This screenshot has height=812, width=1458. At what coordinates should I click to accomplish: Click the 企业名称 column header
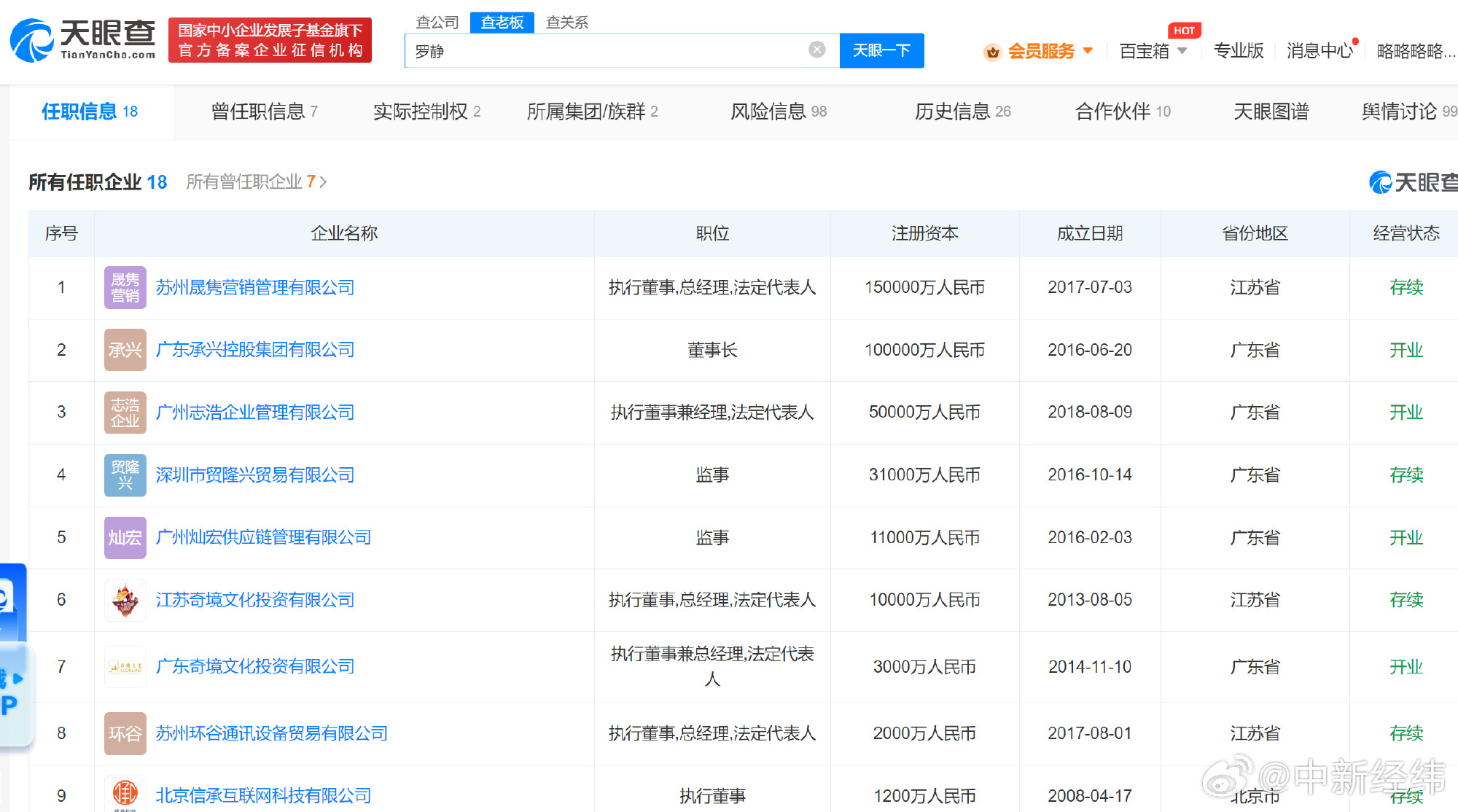tap(344, 233)
